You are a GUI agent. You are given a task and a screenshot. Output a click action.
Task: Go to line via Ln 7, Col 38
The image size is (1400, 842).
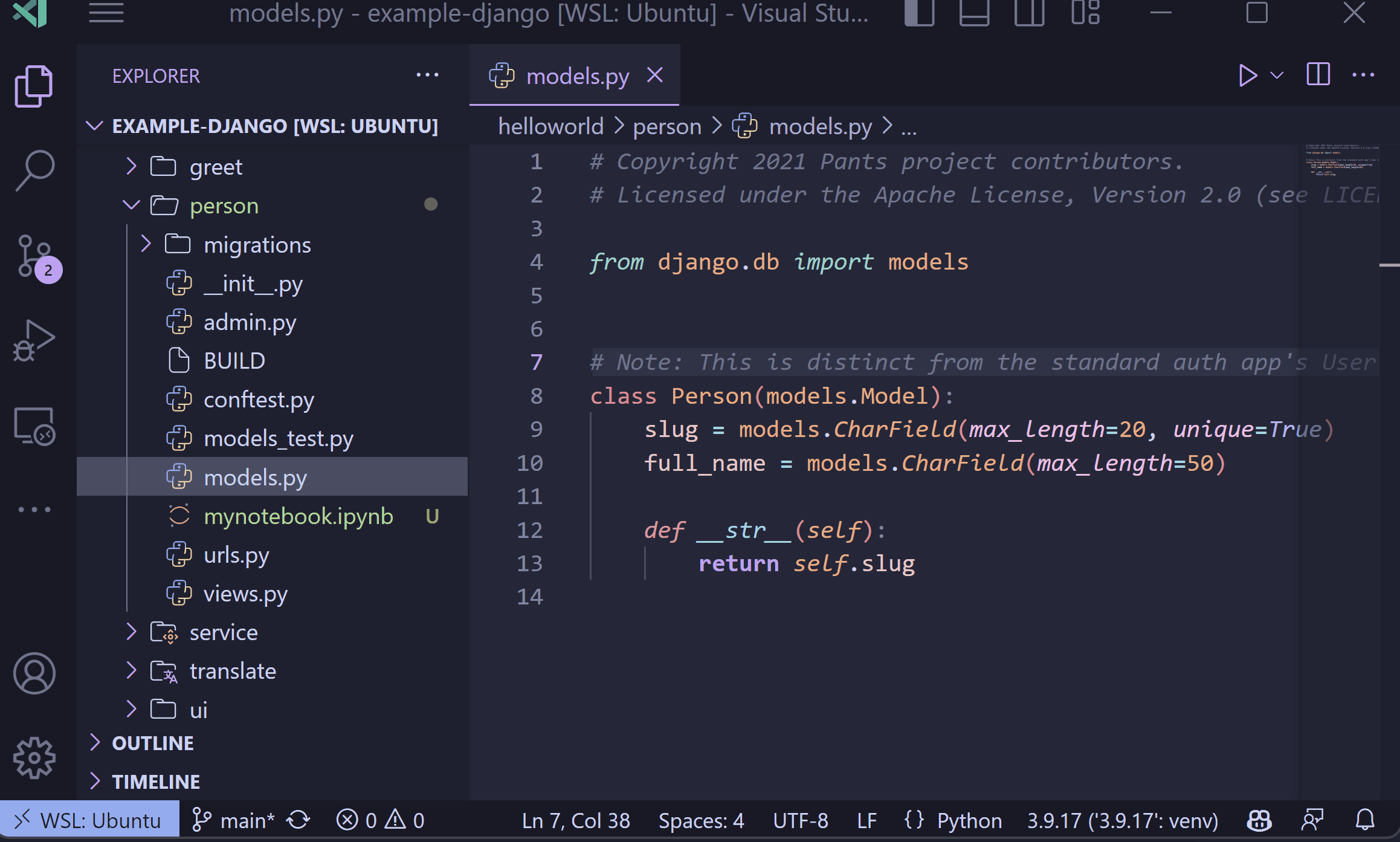click(x=576, y=820)
